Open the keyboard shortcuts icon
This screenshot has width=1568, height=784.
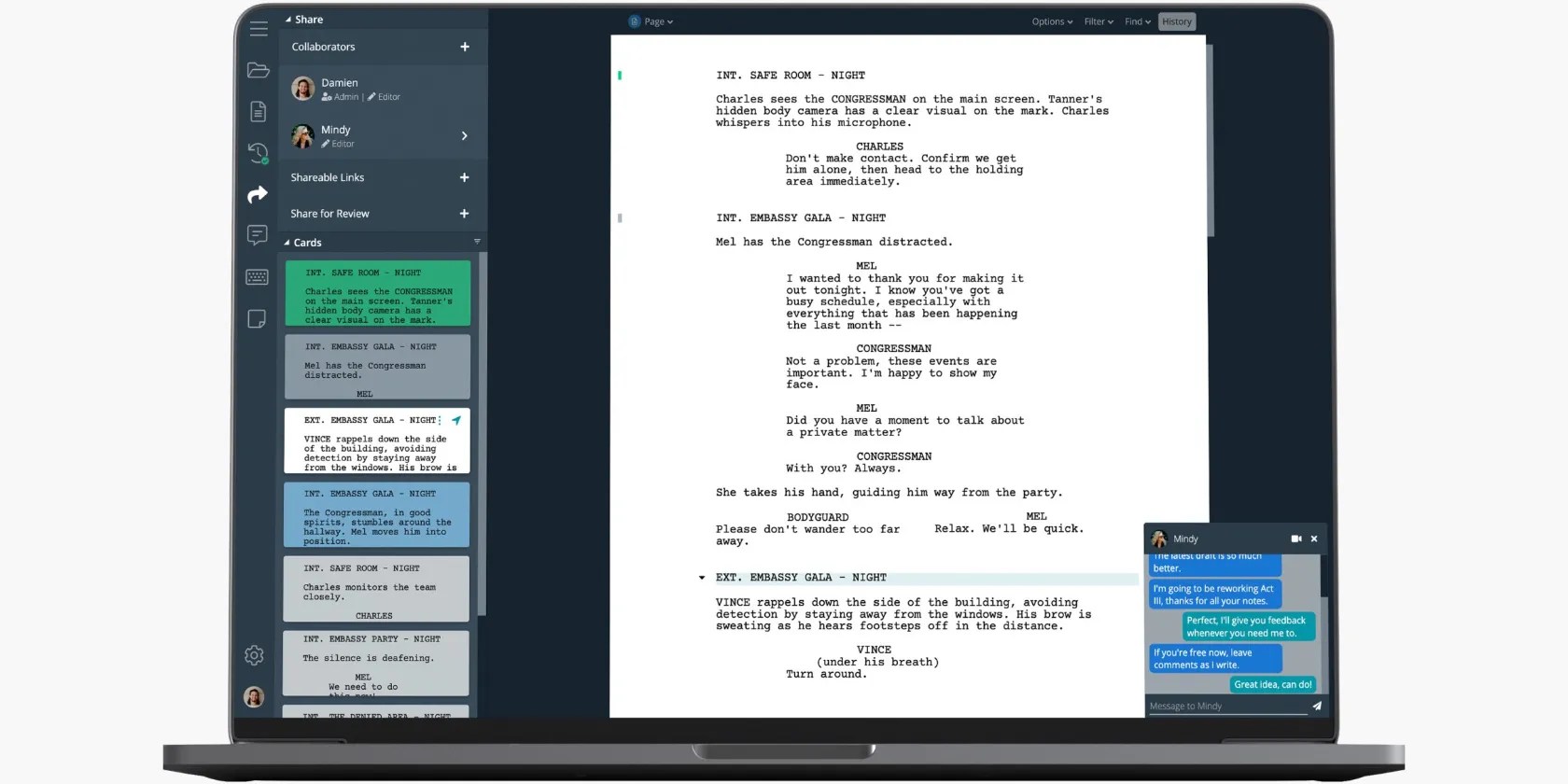click(257, 277)
